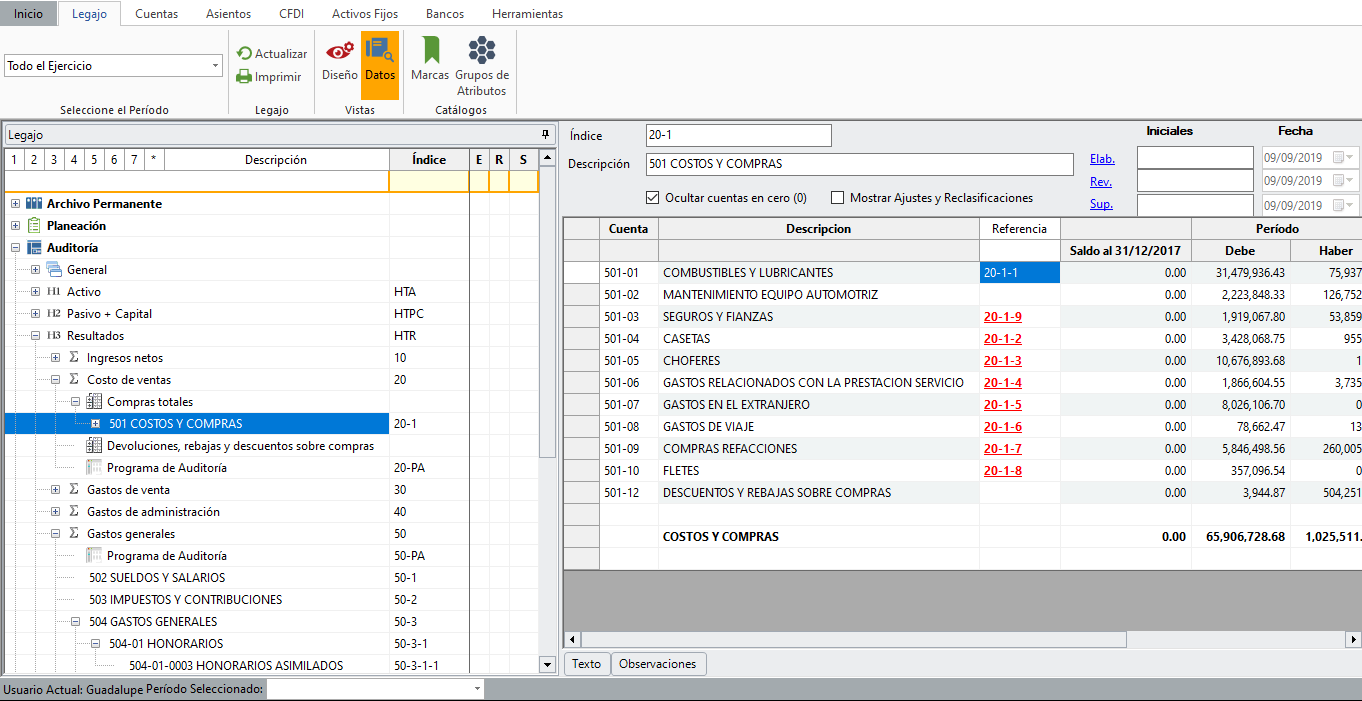Open the 20-1-9 reference link
The image size is (1362, 701).
click(x=1002, y=317)
